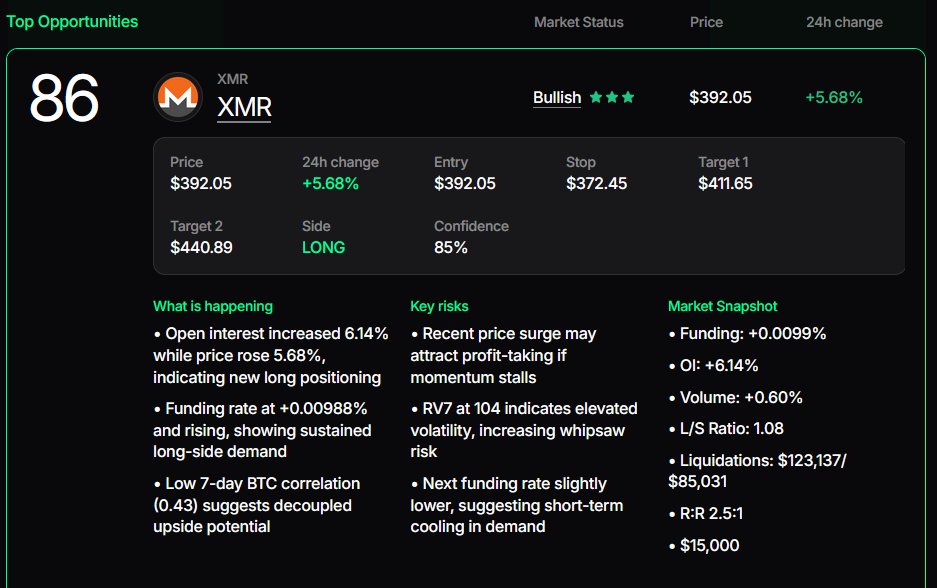Viewport: 937px width, 588px height.
Task: Click the +5.68% change in the header row
Action: pos(833,98)
